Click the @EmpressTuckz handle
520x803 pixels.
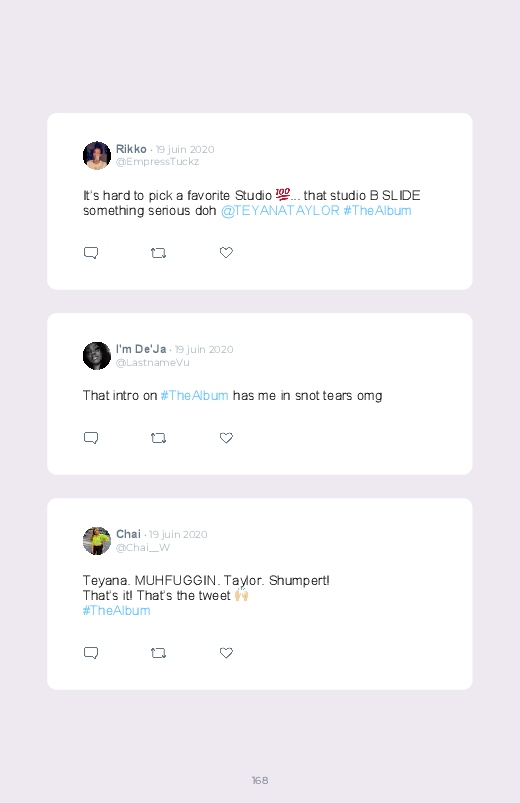pos(157,162)
